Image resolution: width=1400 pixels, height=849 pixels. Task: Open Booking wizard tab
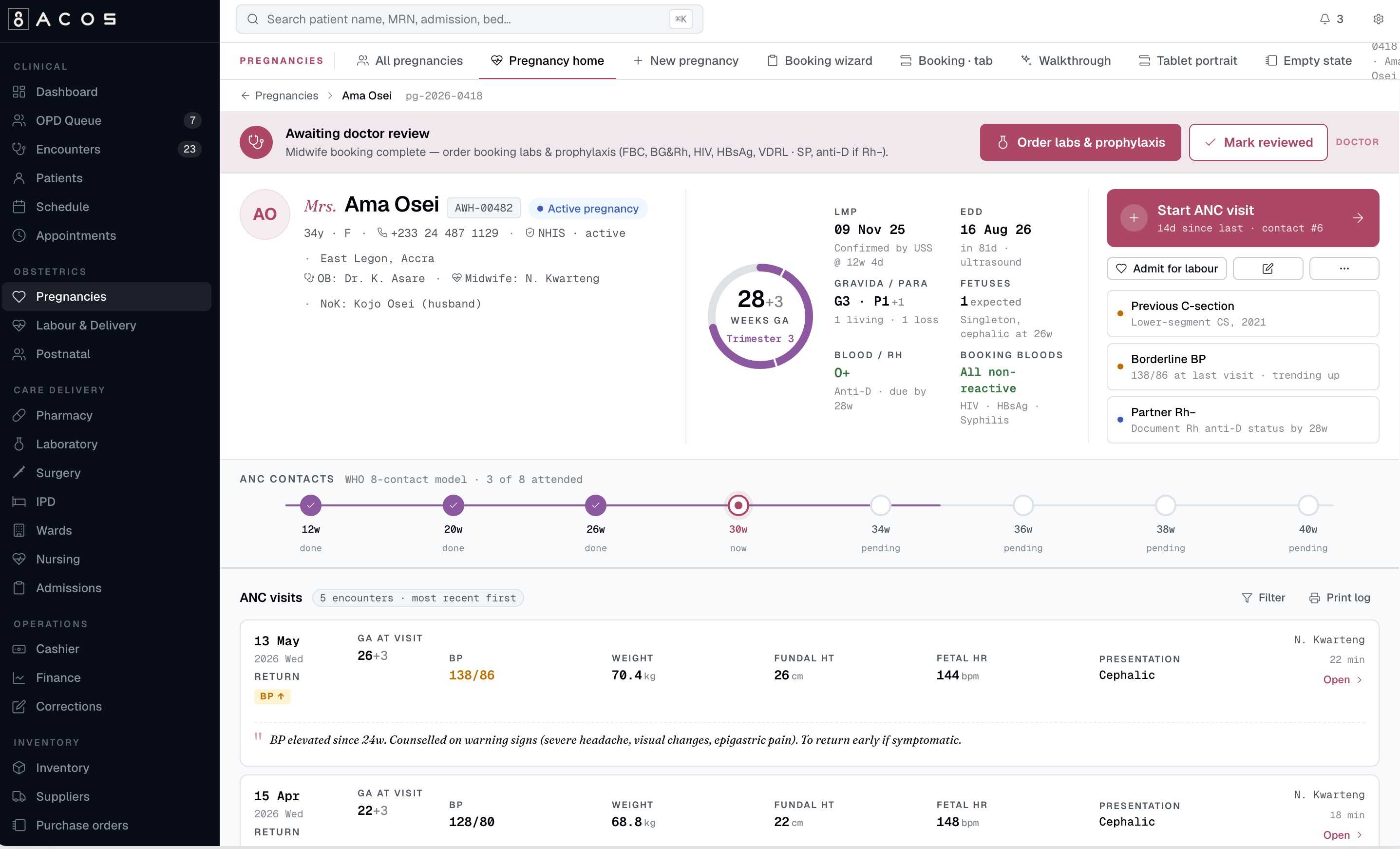819,61
